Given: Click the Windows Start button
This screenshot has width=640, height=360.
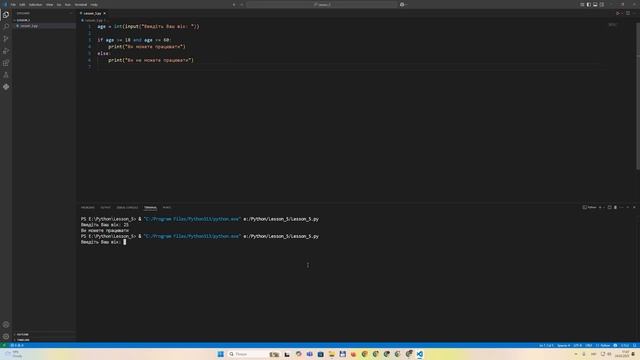Looking at the screenshot, I should [x=220, y=354].
